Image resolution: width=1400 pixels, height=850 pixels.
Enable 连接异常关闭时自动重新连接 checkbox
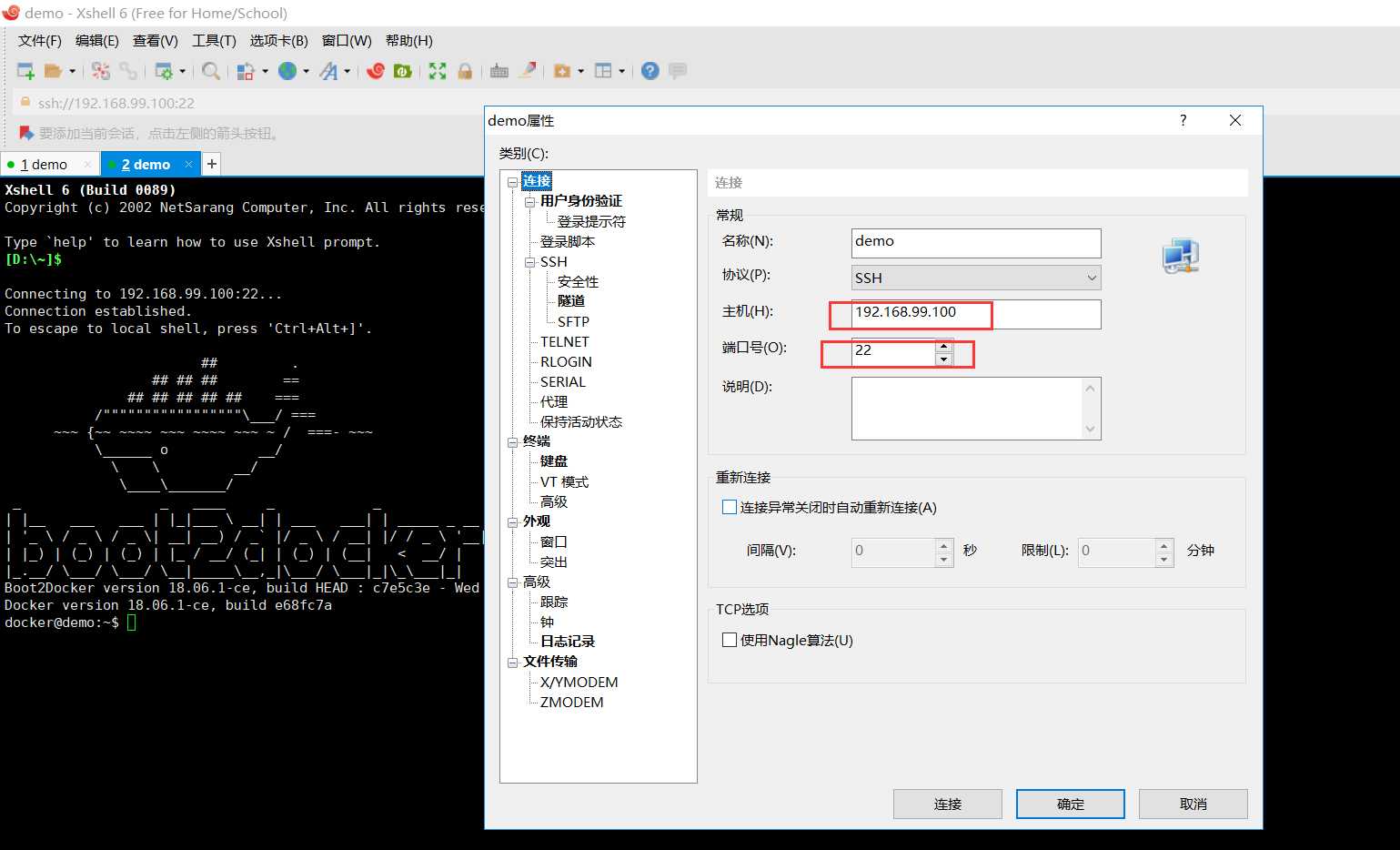(x=729, y=507)
